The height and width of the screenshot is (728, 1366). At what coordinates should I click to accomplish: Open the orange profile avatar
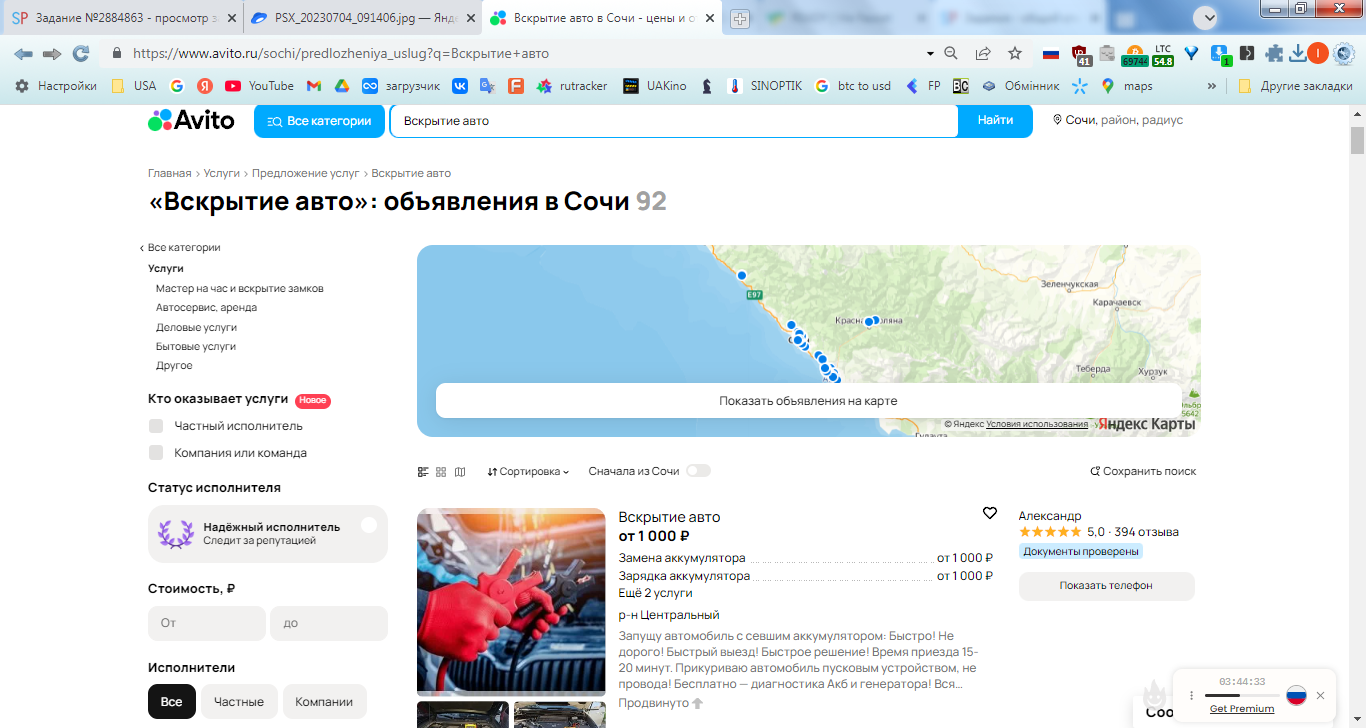1318,53
